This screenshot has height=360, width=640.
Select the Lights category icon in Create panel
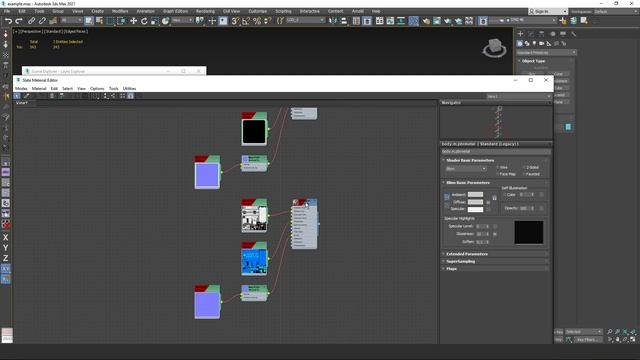[534, 43]
